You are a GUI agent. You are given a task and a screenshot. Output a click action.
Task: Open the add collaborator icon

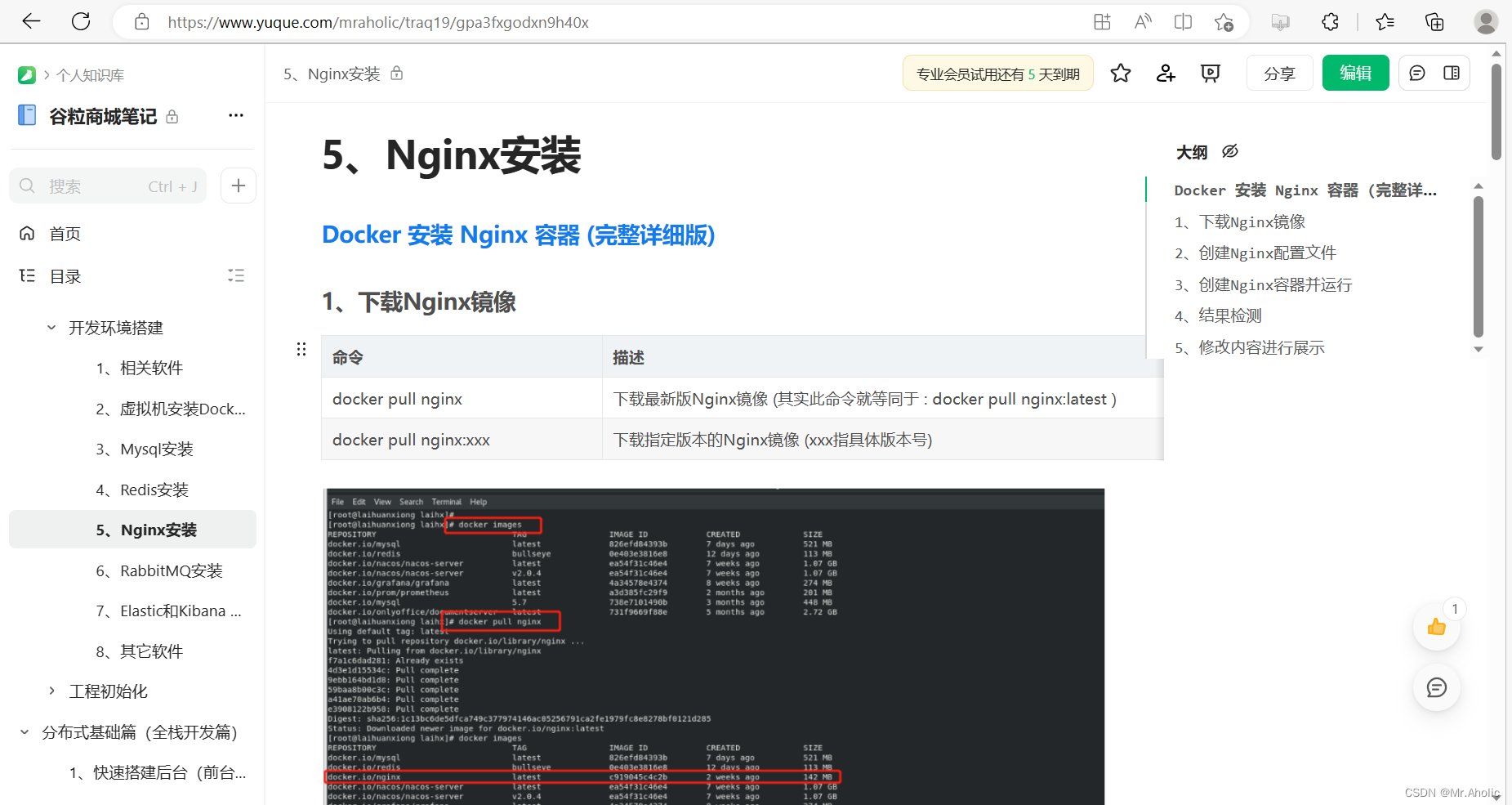click(1165, 73)
